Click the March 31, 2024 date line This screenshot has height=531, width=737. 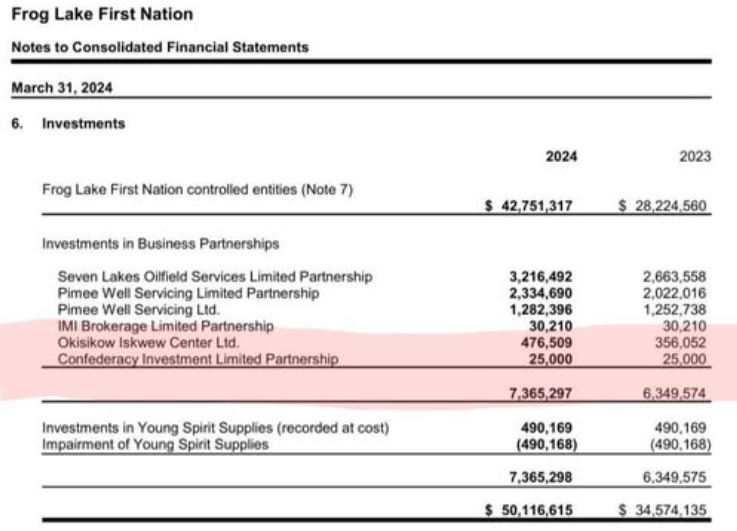(x=62, y=88)
